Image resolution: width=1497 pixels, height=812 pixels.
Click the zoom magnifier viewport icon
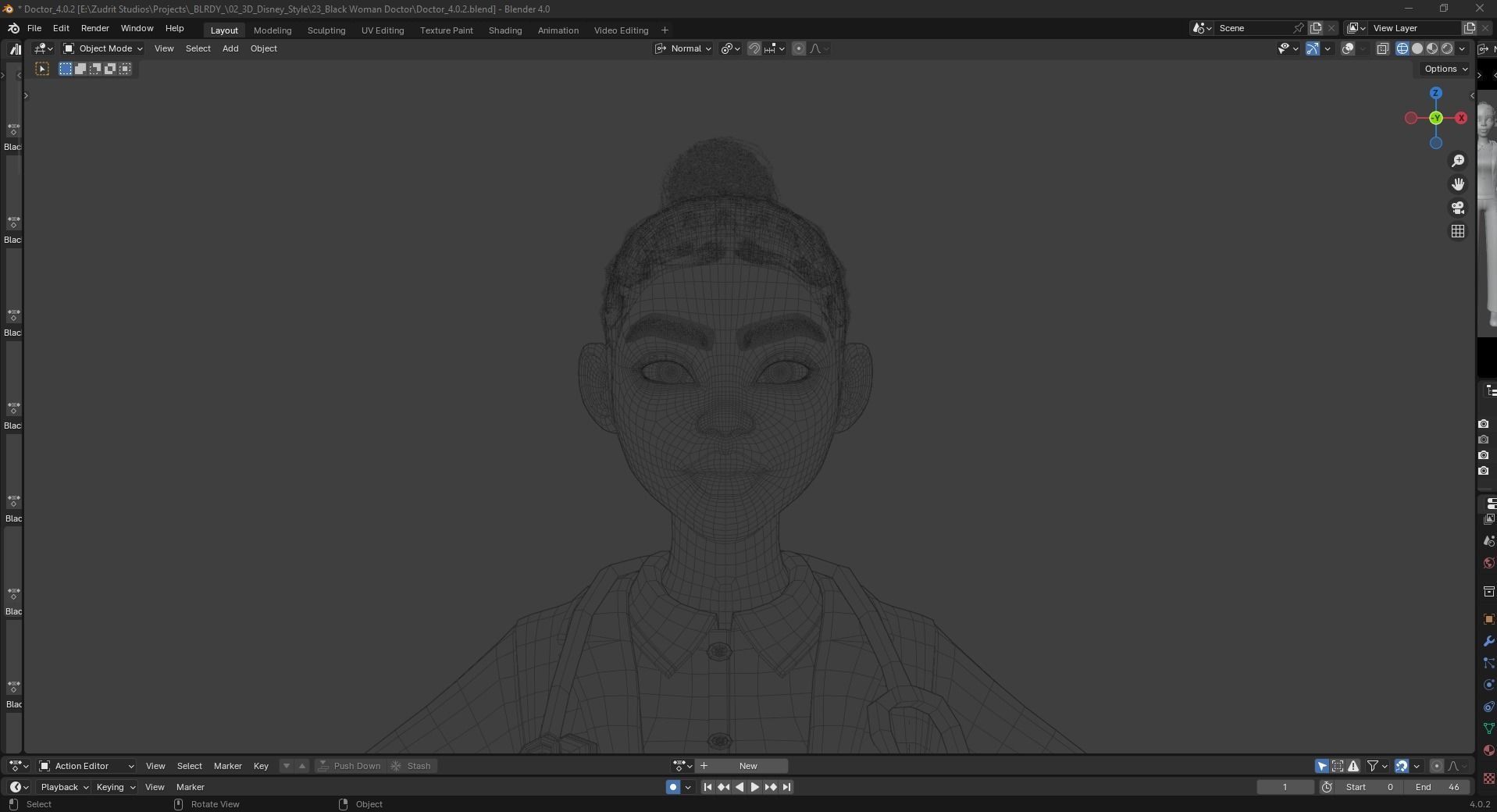[x=1457, y=161]
